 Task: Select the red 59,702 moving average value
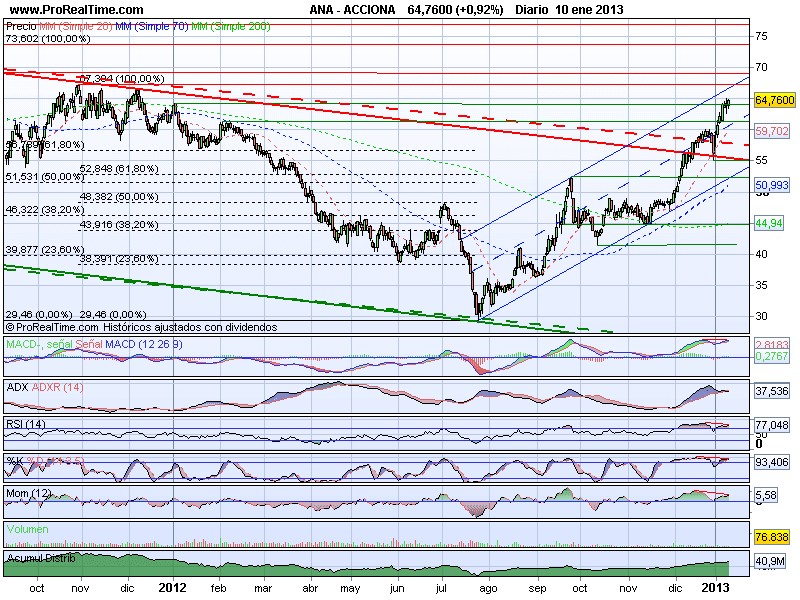pos(772,131)
